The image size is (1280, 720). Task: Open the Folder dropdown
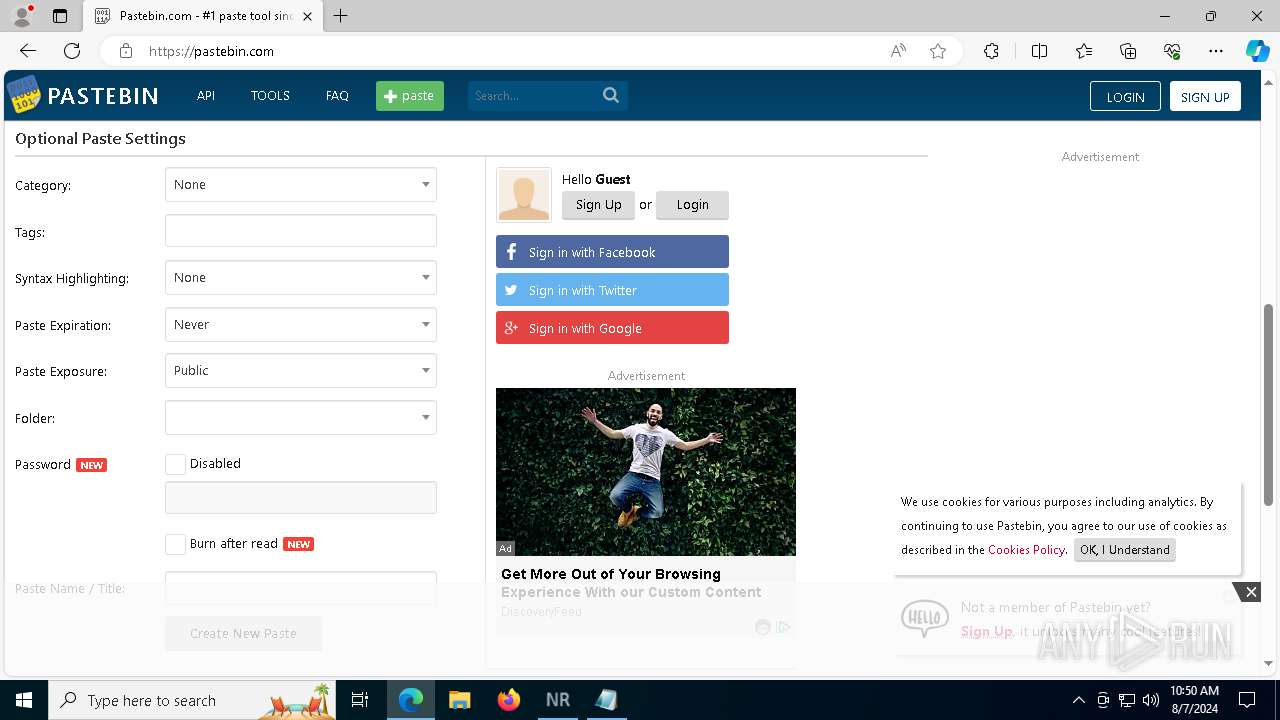coord(301,417)
